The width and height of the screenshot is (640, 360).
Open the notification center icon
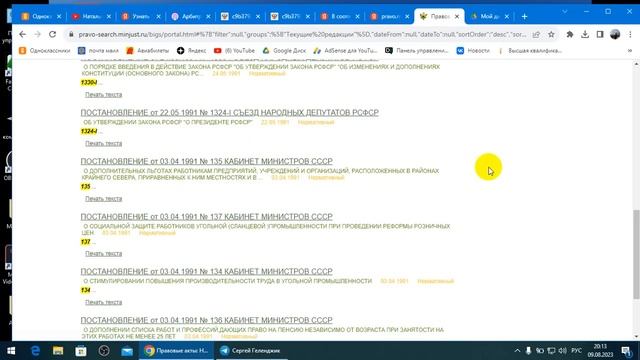627,351
